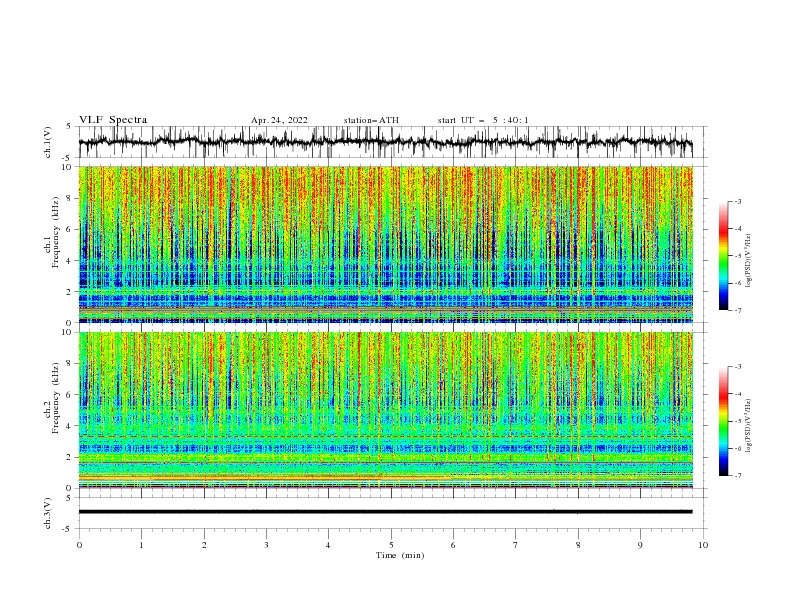Click ch.2 frequency tick label '4'
Viewport: 792px width, 612px height.
[69, 426]
